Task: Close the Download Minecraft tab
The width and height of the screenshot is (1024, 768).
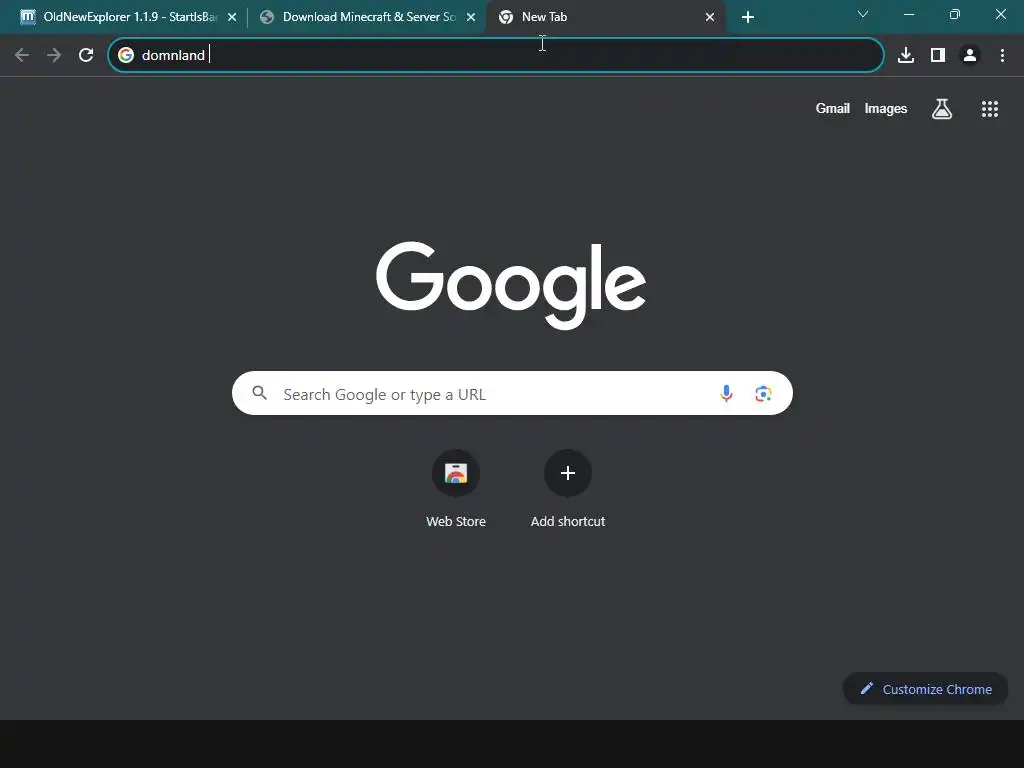Action: tap(471, 17)
